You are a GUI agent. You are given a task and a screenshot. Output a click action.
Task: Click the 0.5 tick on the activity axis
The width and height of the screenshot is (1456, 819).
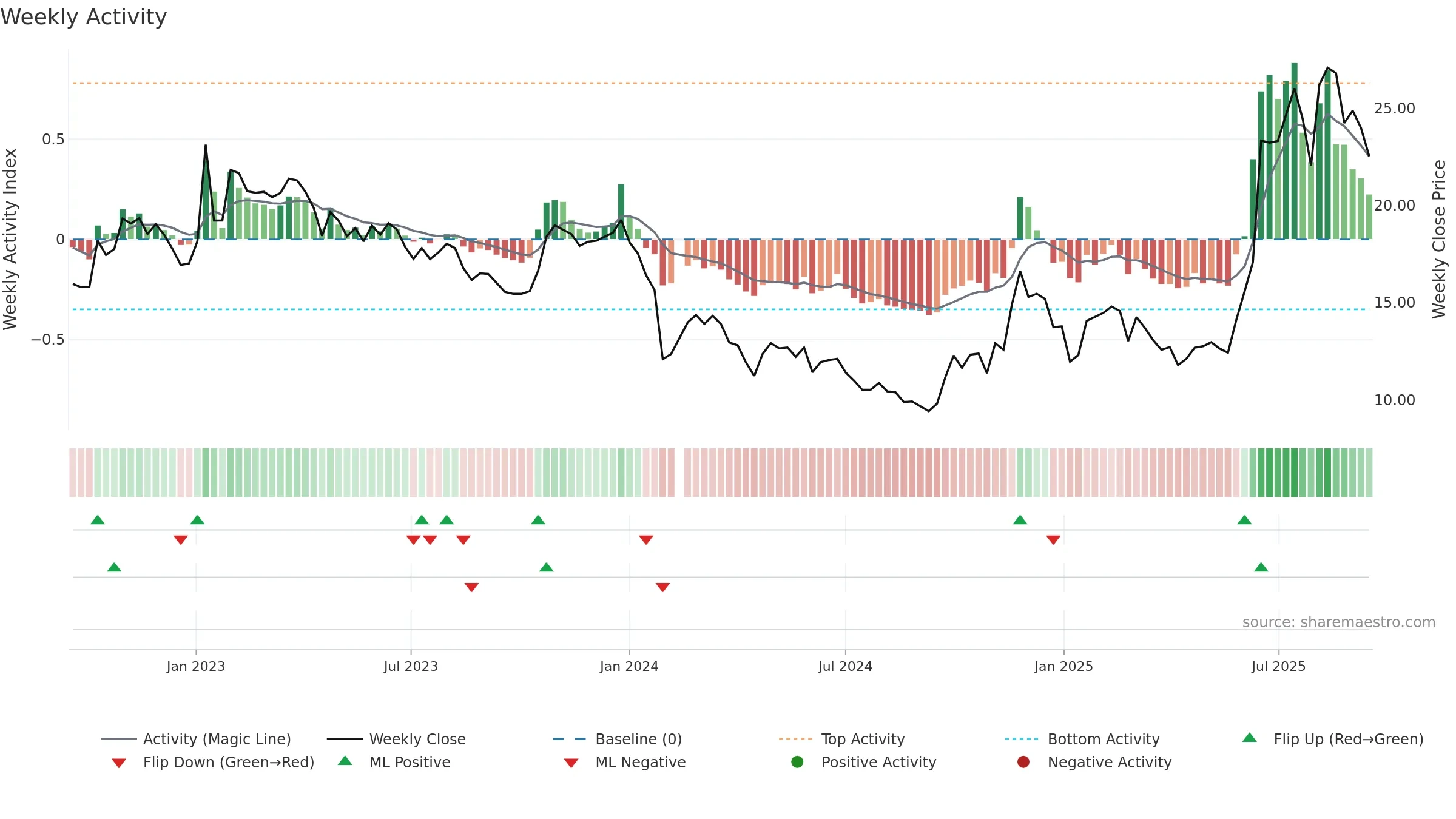click(53, 140)
